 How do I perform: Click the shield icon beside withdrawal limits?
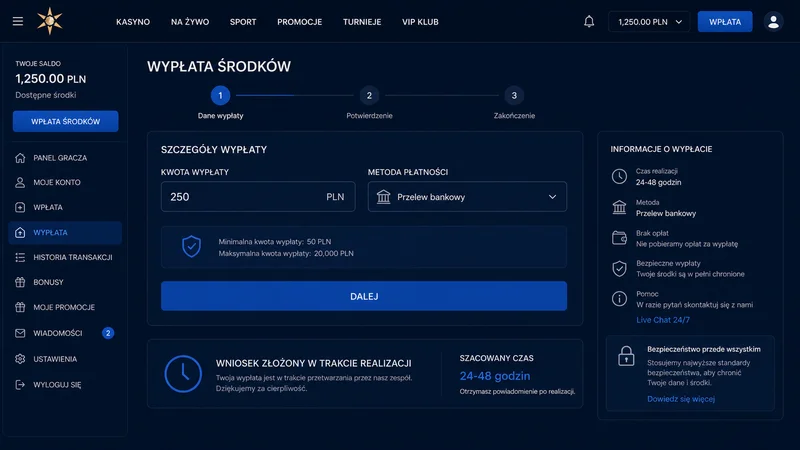pyautogui.click(x=191, y=246)
